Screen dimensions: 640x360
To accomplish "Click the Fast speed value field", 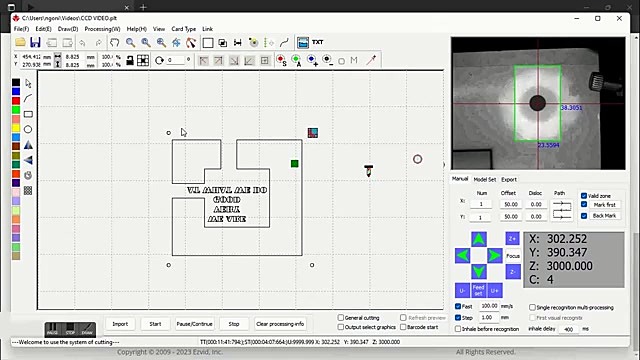I will (489, 306).
